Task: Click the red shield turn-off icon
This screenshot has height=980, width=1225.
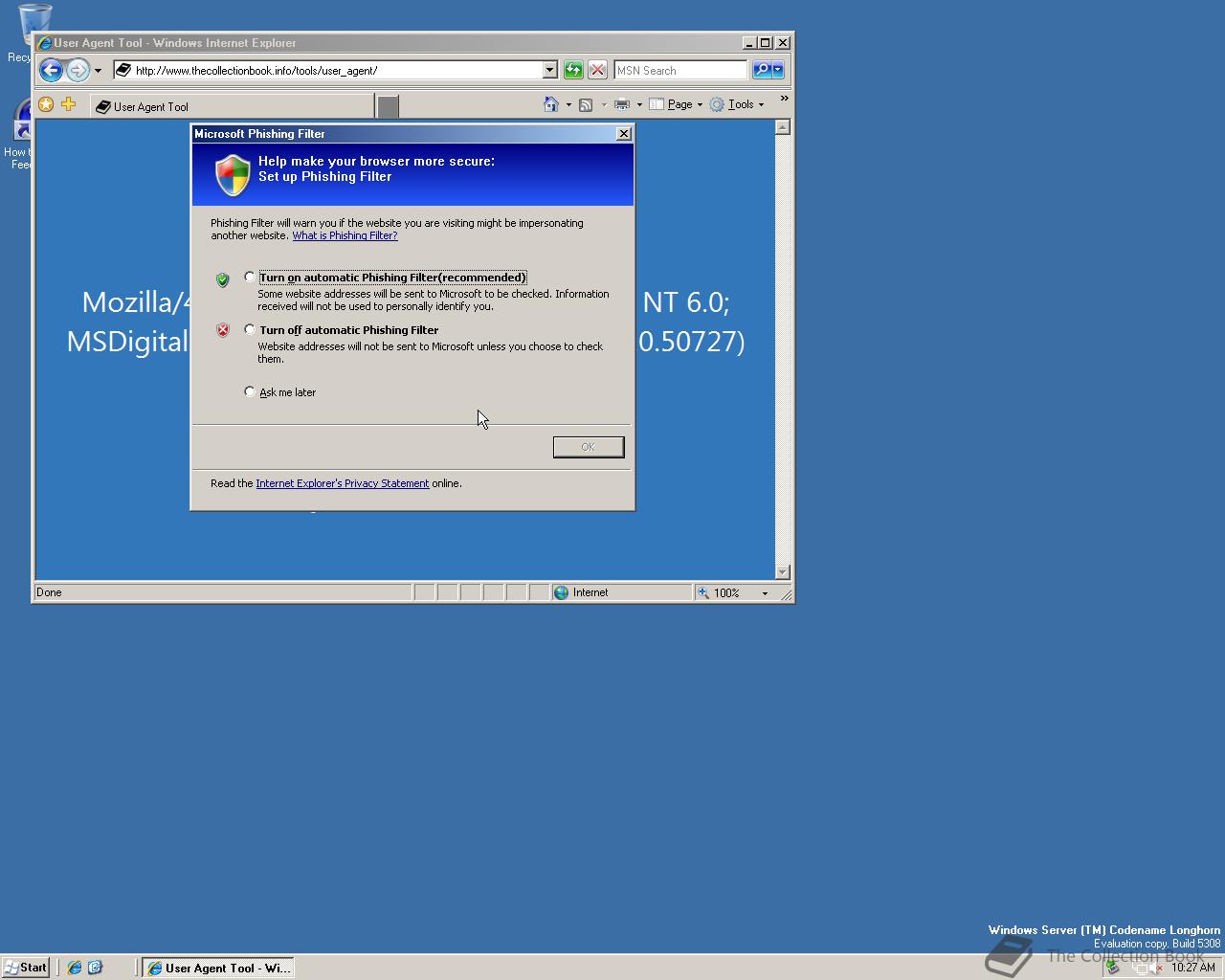Action: click(x=223, y=330)
